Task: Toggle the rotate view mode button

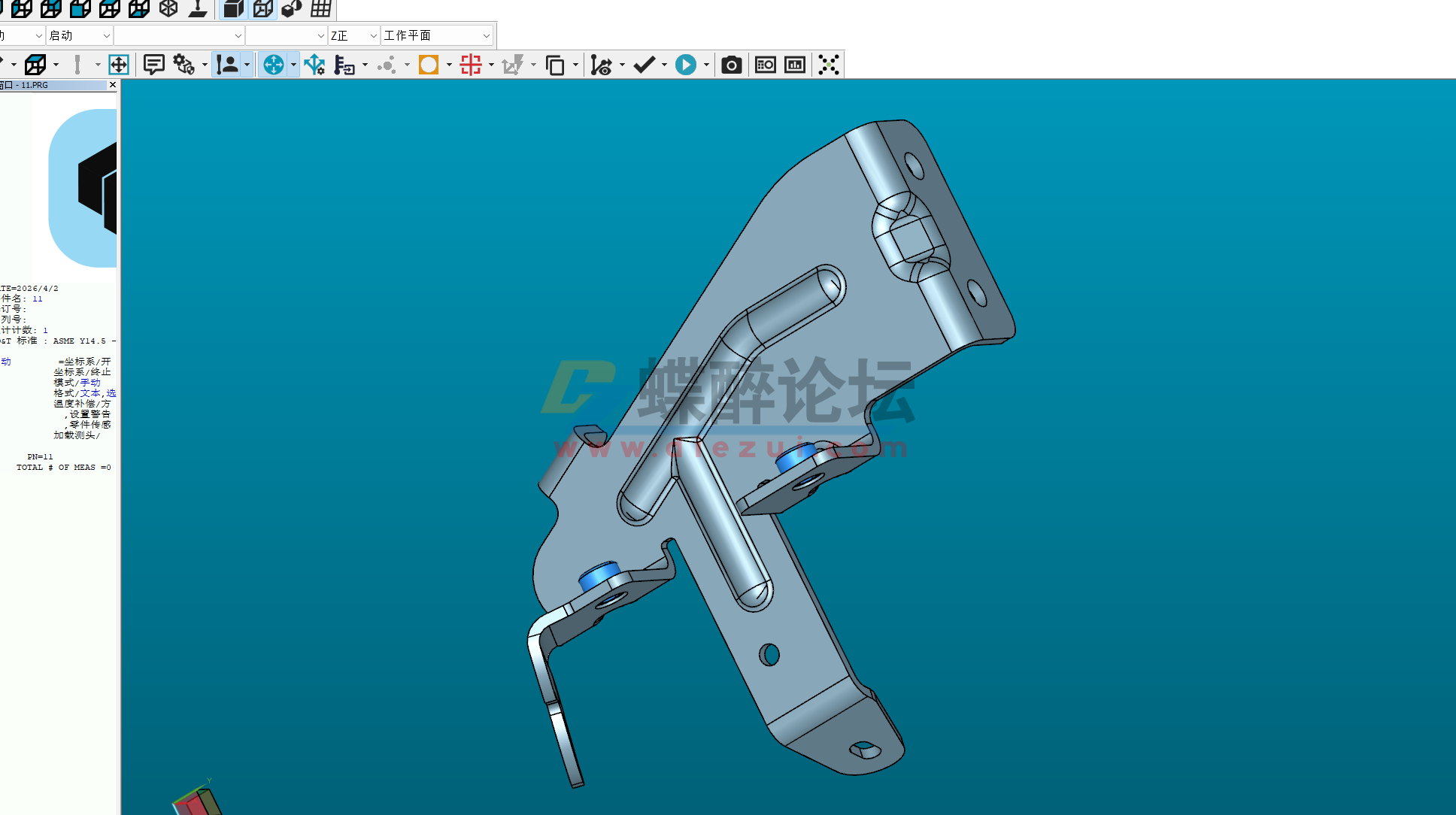Action: 275,65
